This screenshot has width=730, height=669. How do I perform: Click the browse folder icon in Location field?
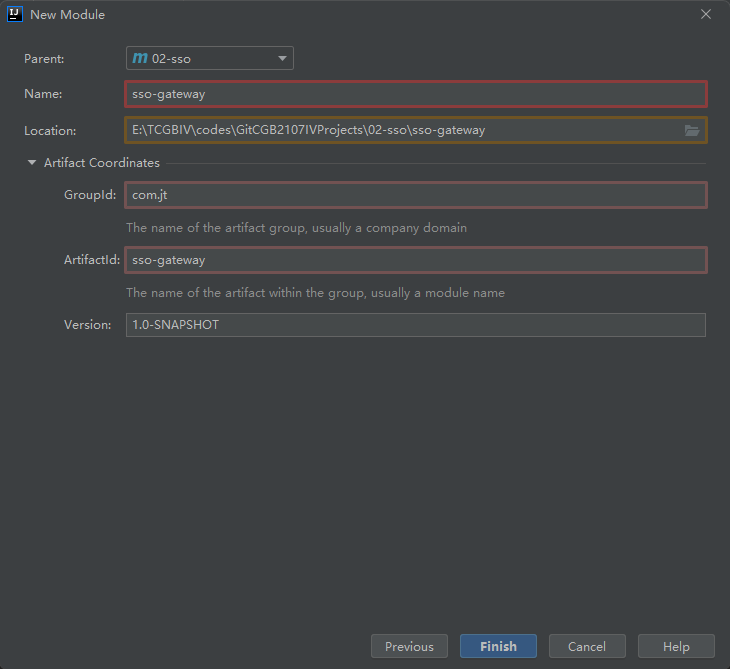(x=691, y=130)
